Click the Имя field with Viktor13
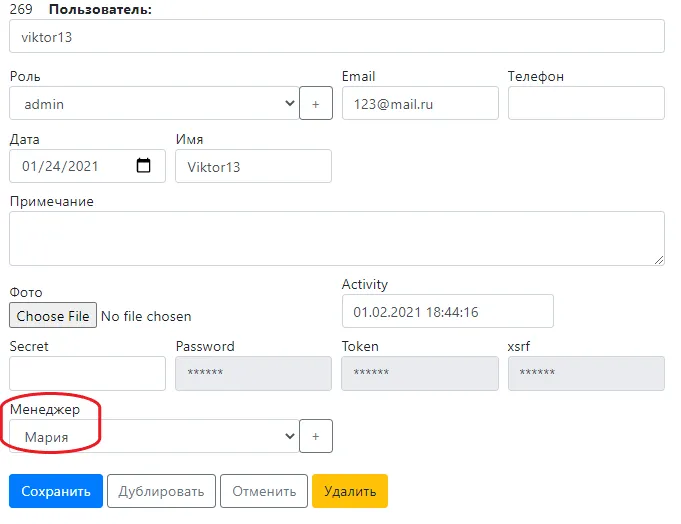This screenshot has height=524, width=681. coord(254,166)
